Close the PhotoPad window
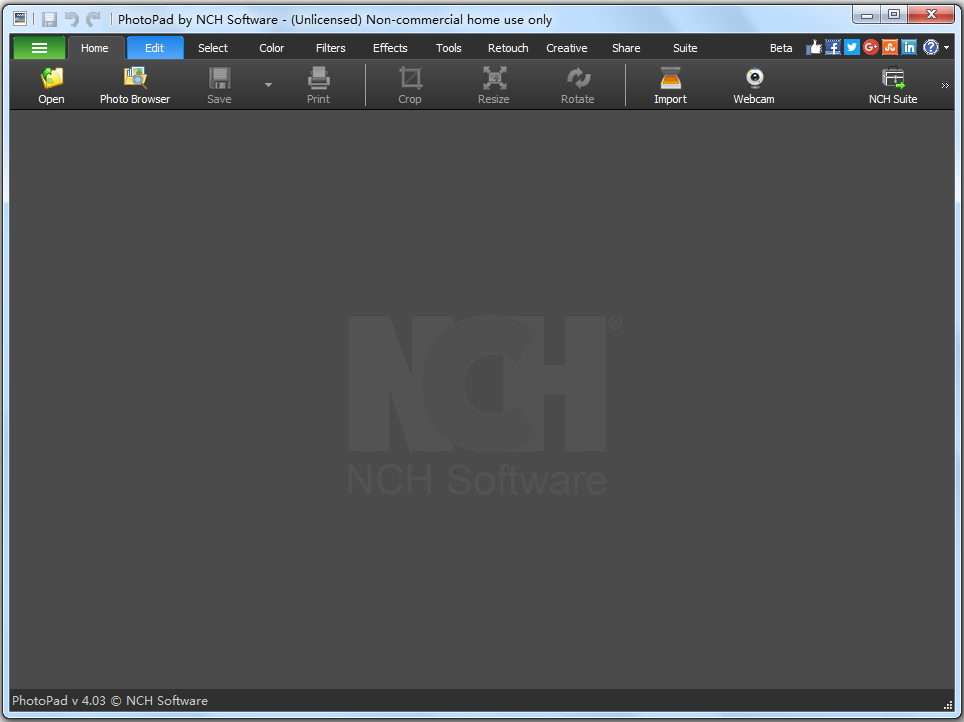The width and height of the screenshot is (964, 722). coord(931,15)
